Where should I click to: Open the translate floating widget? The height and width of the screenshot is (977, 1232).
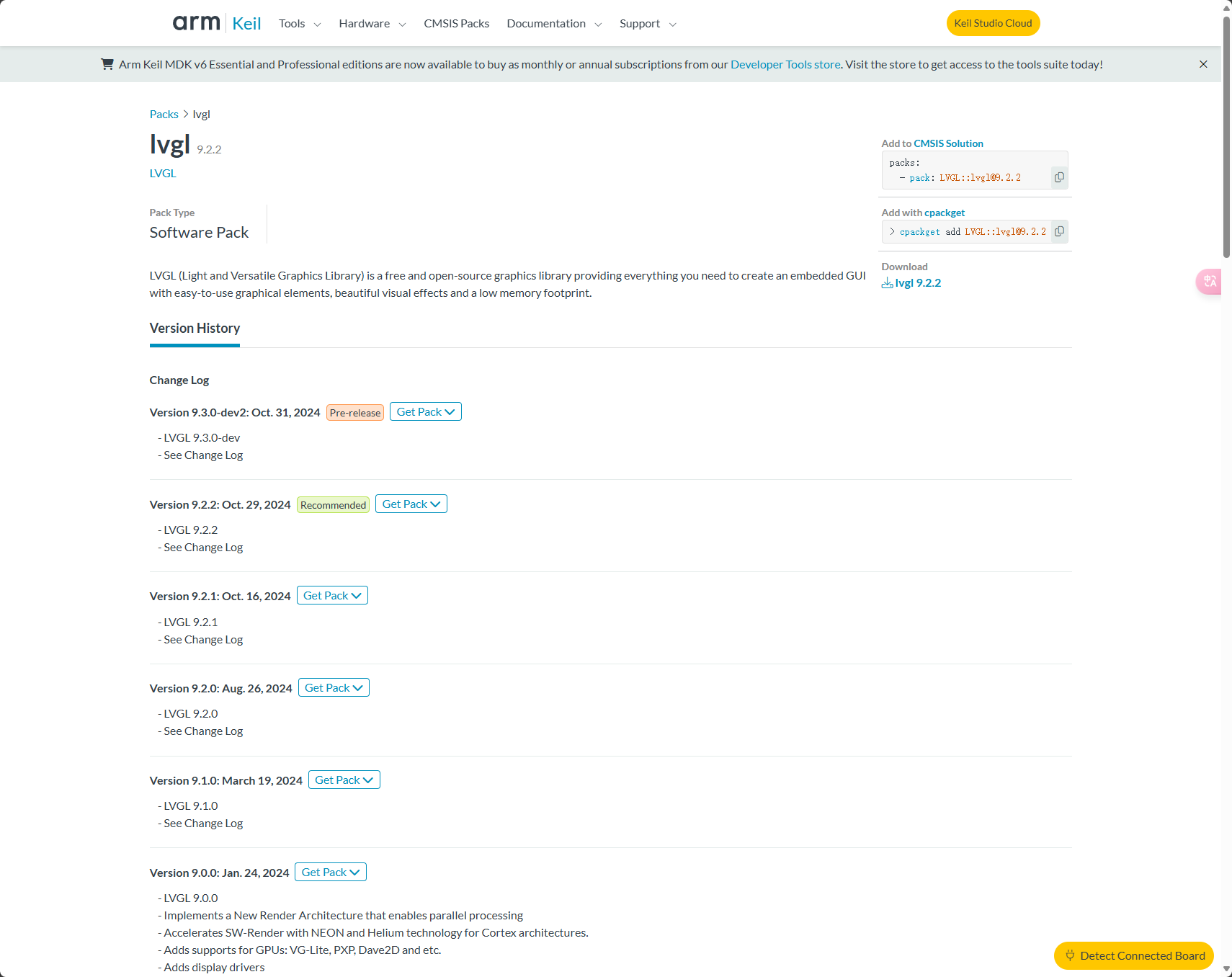(x=1209, y=281)
